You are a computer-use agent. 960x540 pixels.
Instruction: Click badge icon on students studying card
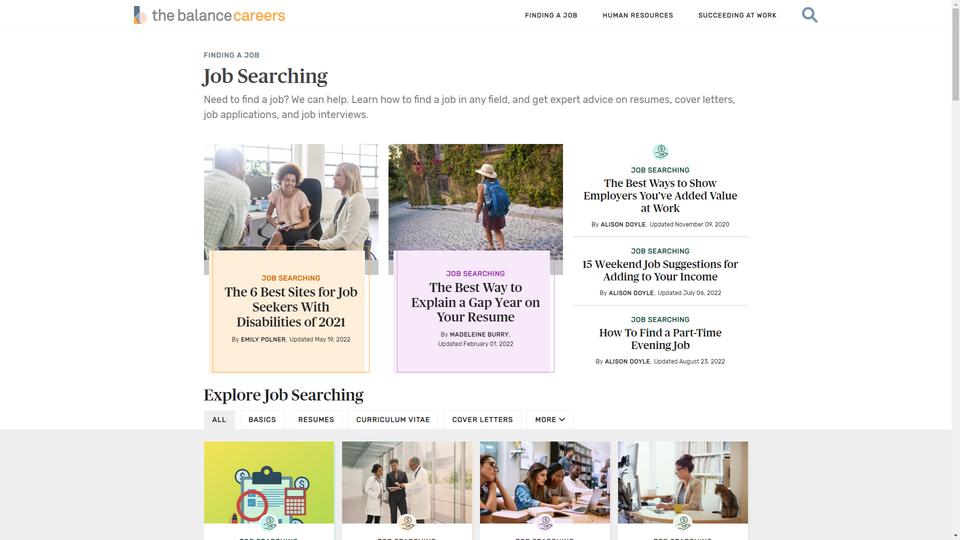coord(545,522)
